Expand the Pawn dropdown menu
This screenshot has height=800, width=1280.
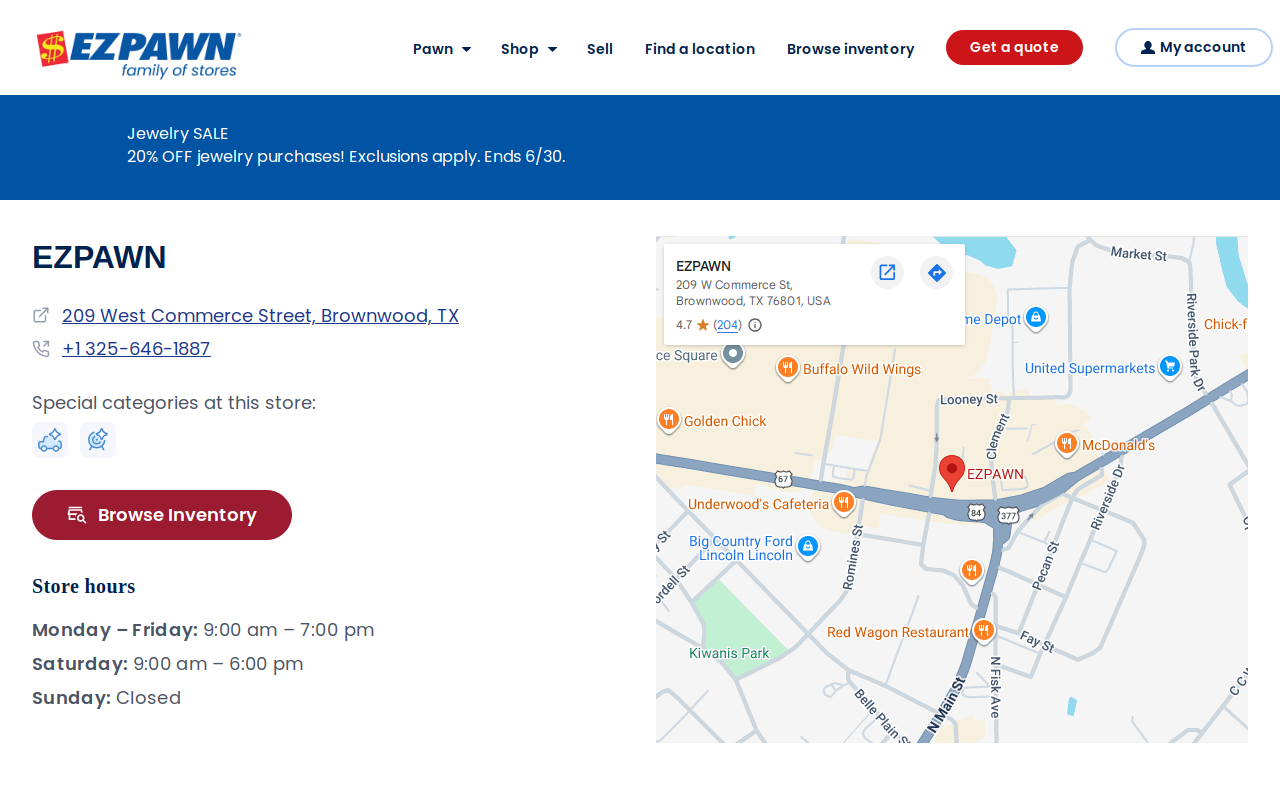tap(442, 49)
